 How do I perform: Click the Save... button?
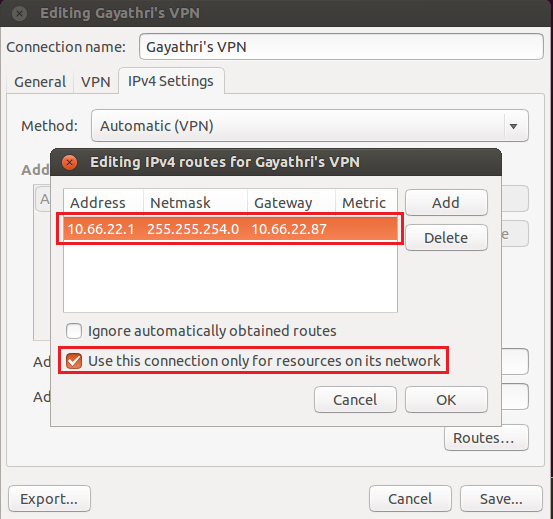(501, 499)
